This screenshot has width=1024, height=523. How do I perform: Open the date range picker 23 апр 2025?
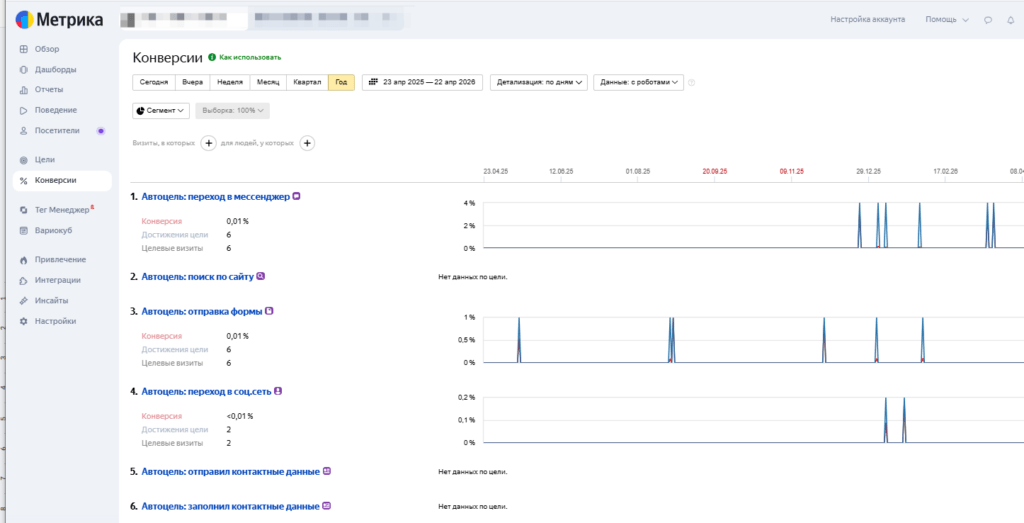(x=422, y=82)
